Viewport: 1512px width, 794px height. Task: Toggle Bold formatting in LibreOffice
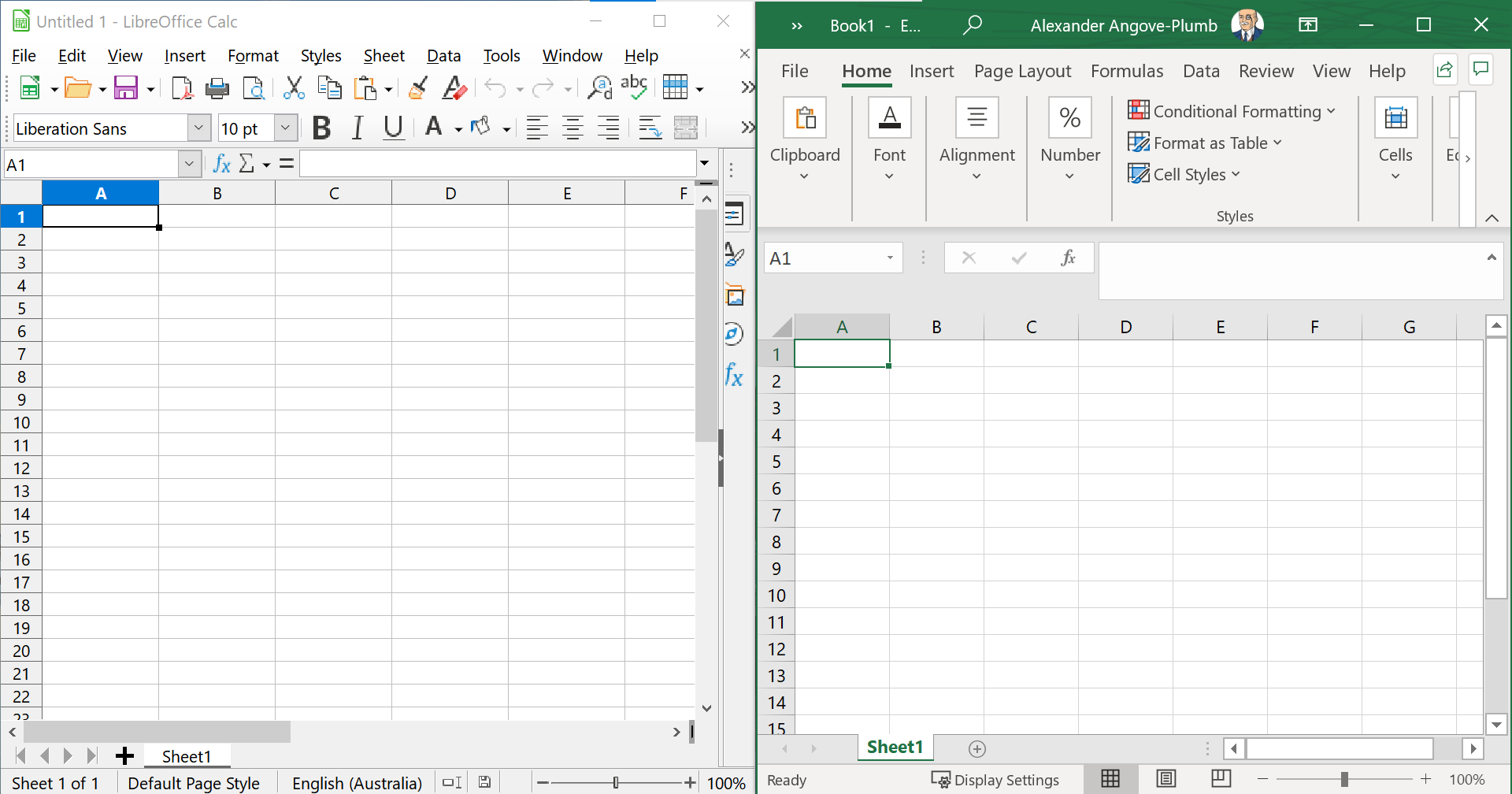click(321, 128)
